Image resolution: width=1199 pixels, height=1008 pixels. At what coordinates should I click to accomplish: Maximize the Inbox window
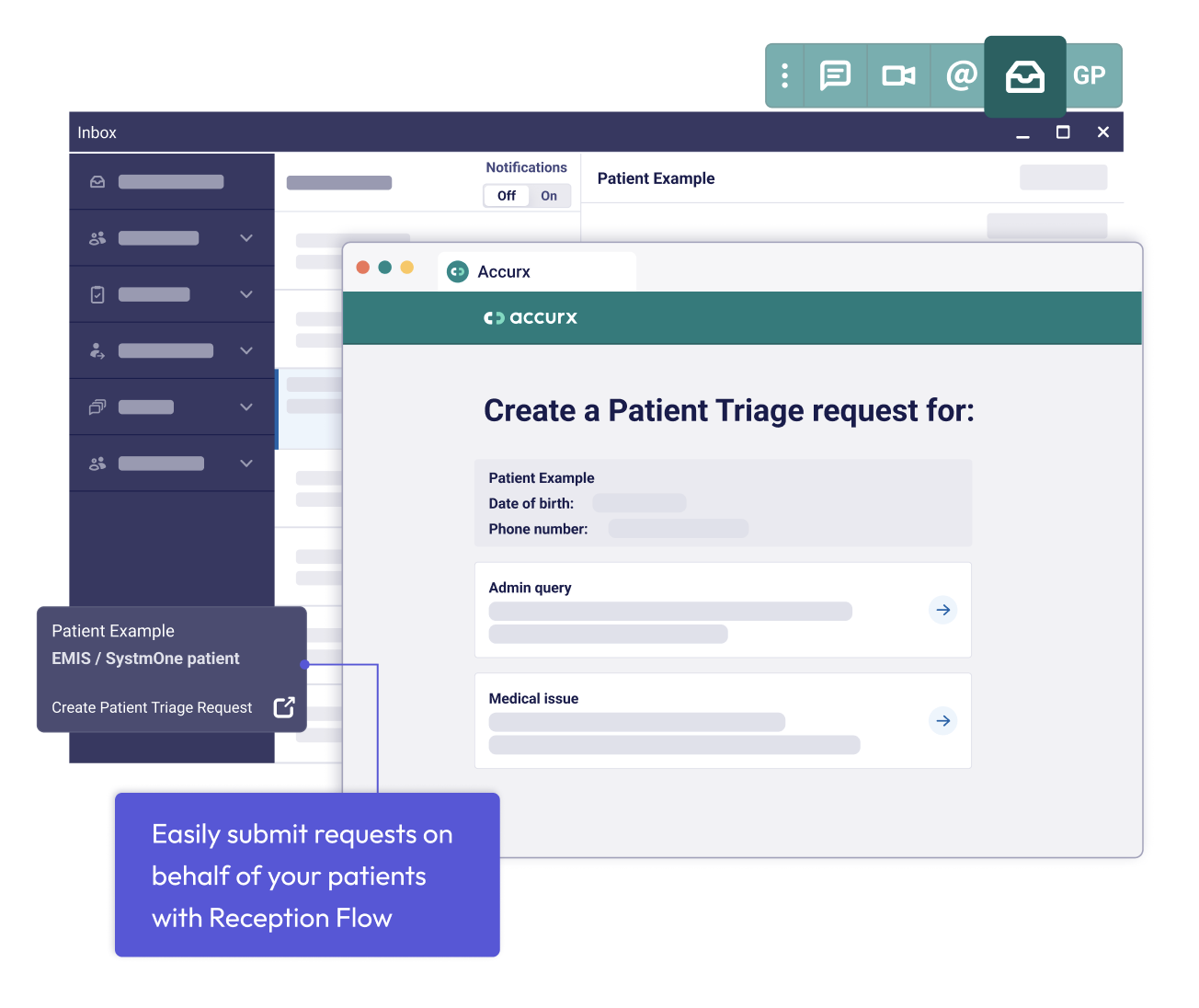coord(1063,132)
